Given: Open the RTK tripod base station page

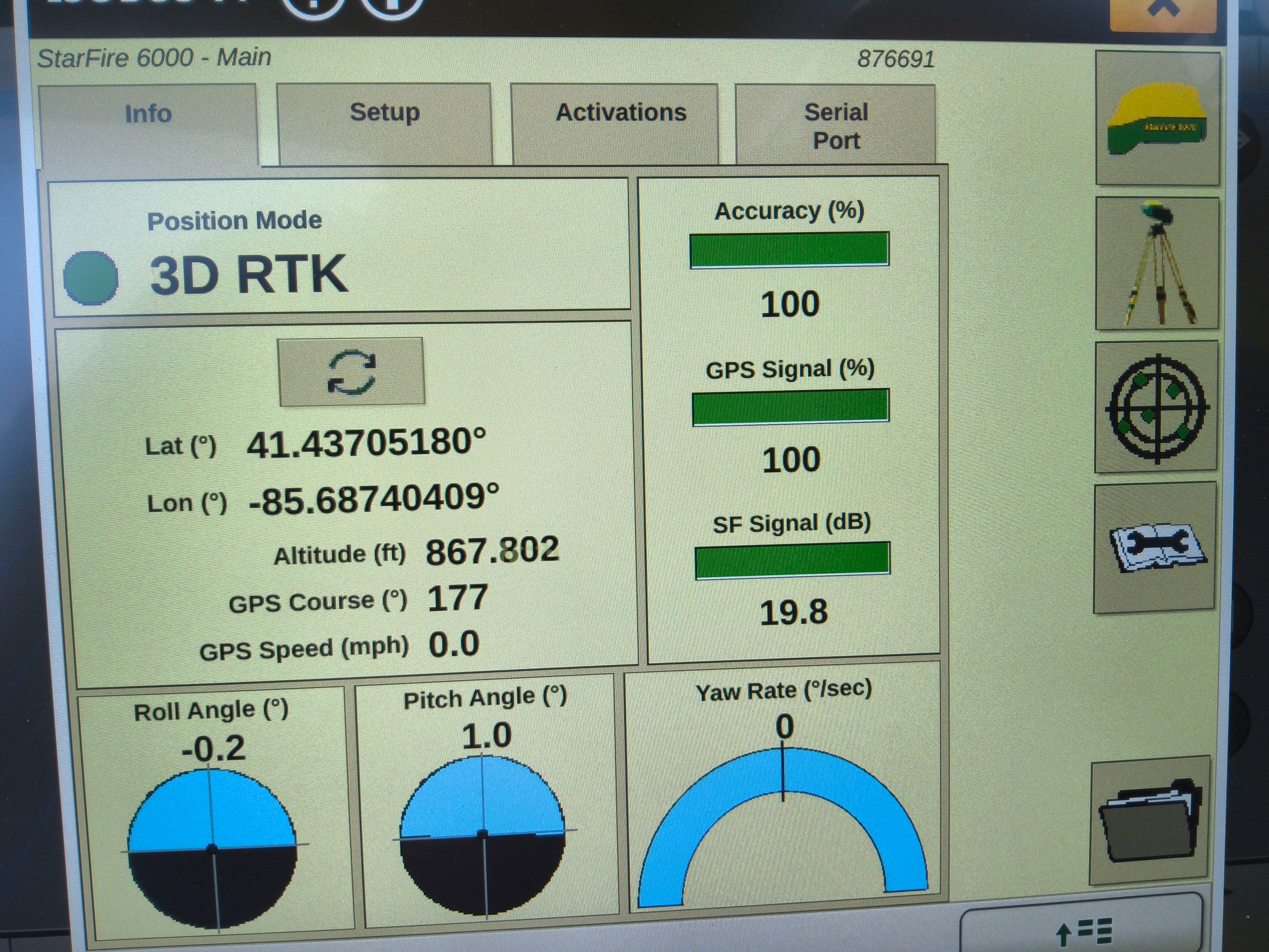Looking at the screenshot, I should (1157, 264).
